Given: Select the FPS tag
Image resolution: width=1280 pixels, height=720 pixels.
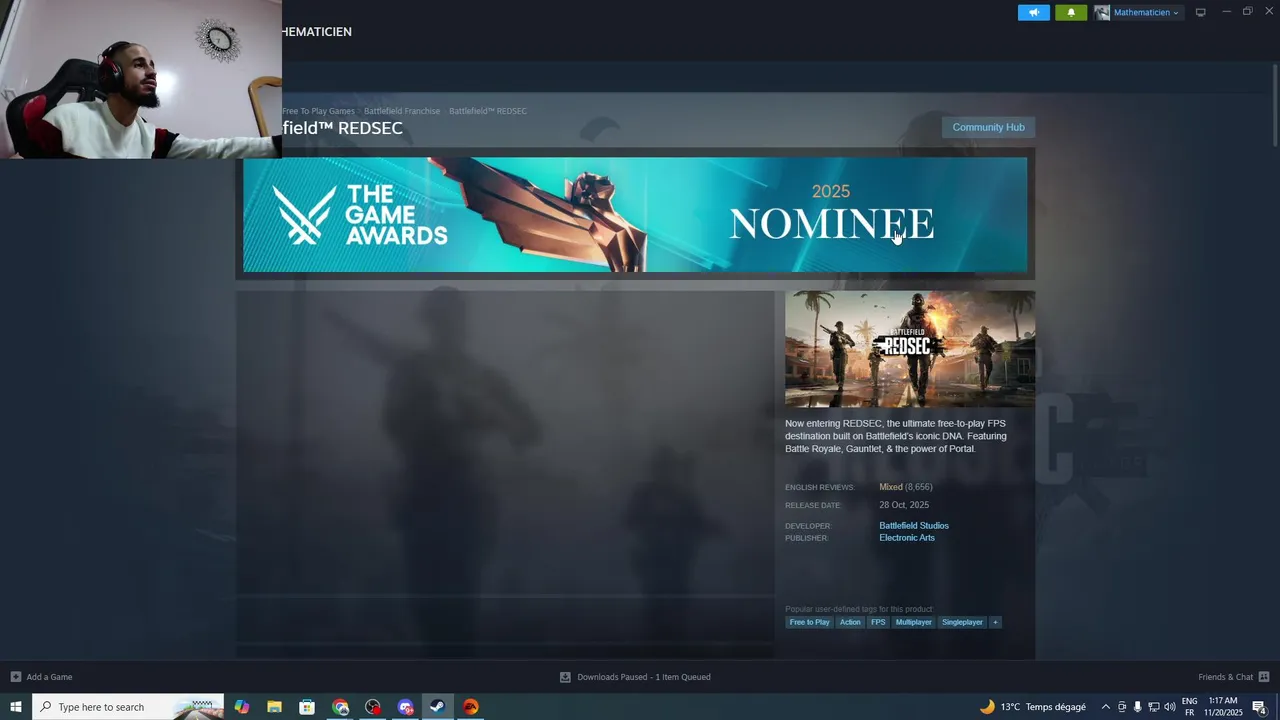Looking at the screenshot, I should (878, 622).
